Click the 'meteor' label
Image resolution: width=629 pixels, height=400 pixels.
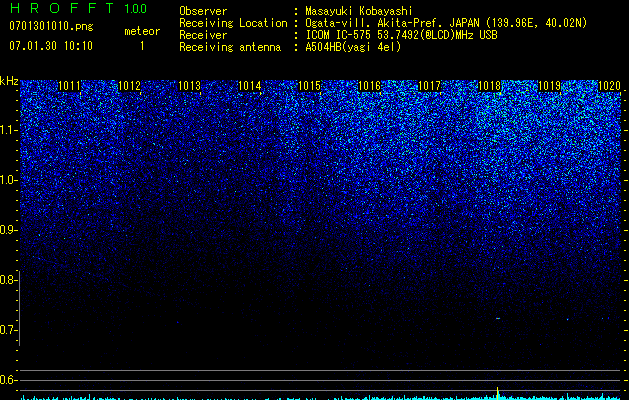point(142,31)
